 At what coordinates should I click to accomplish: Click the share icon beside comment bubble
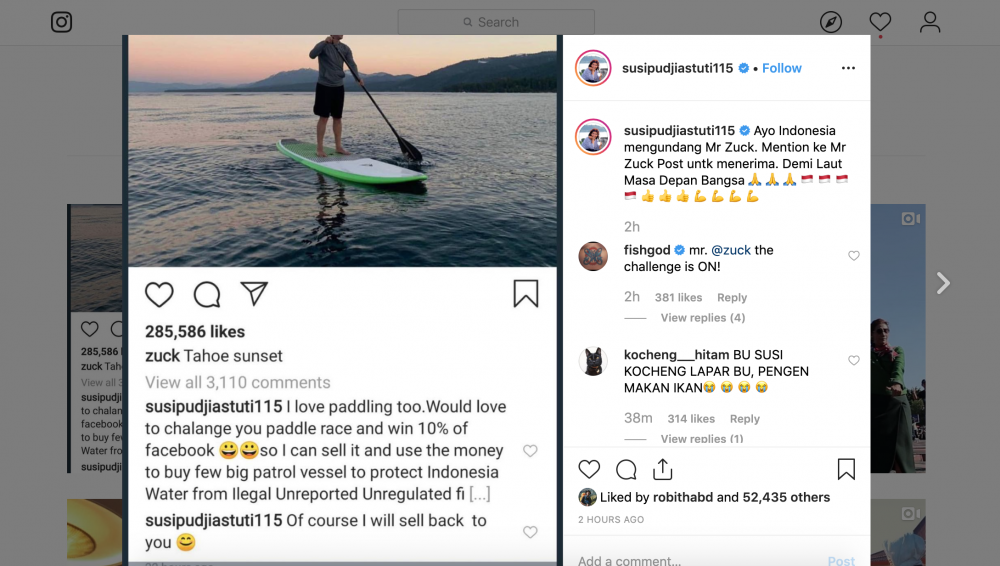(662, 470)
